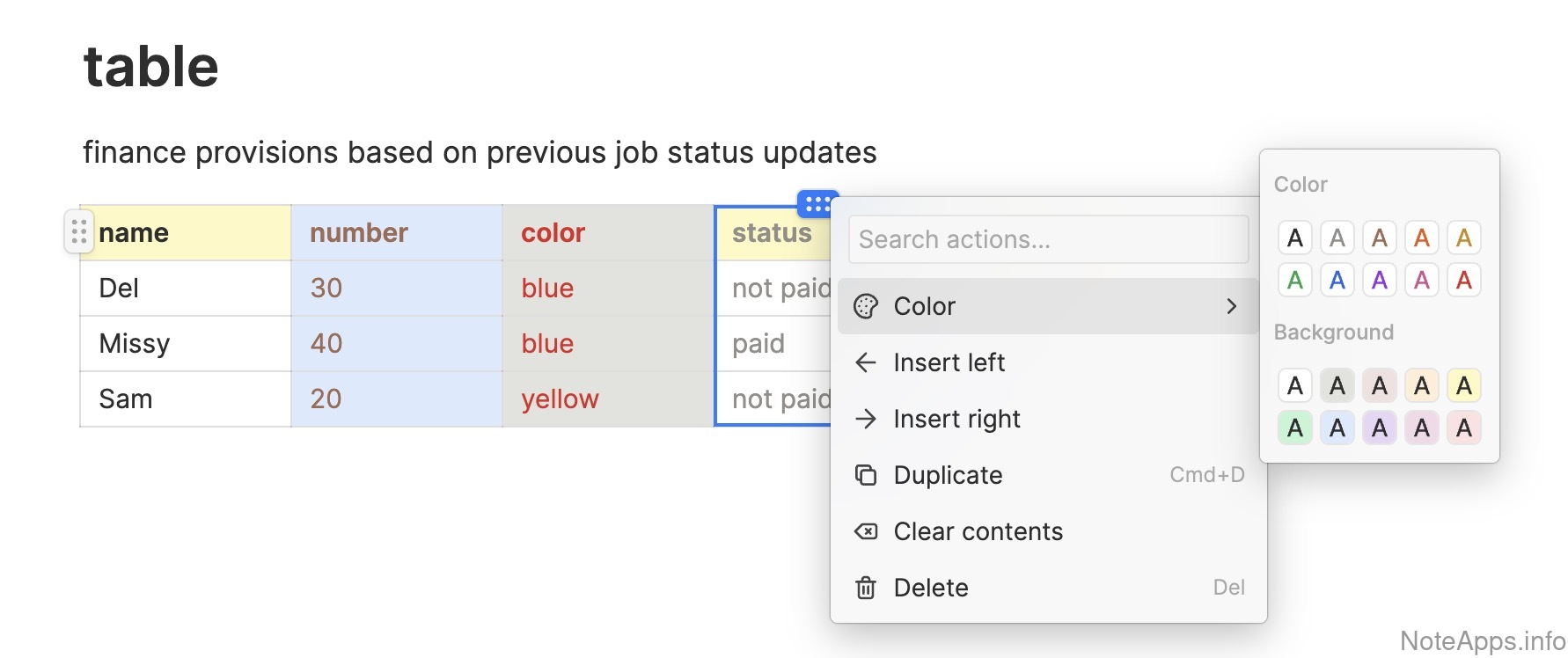Choose Insert right from the menu
The image size is (1568, 658).
coord(956,419)
